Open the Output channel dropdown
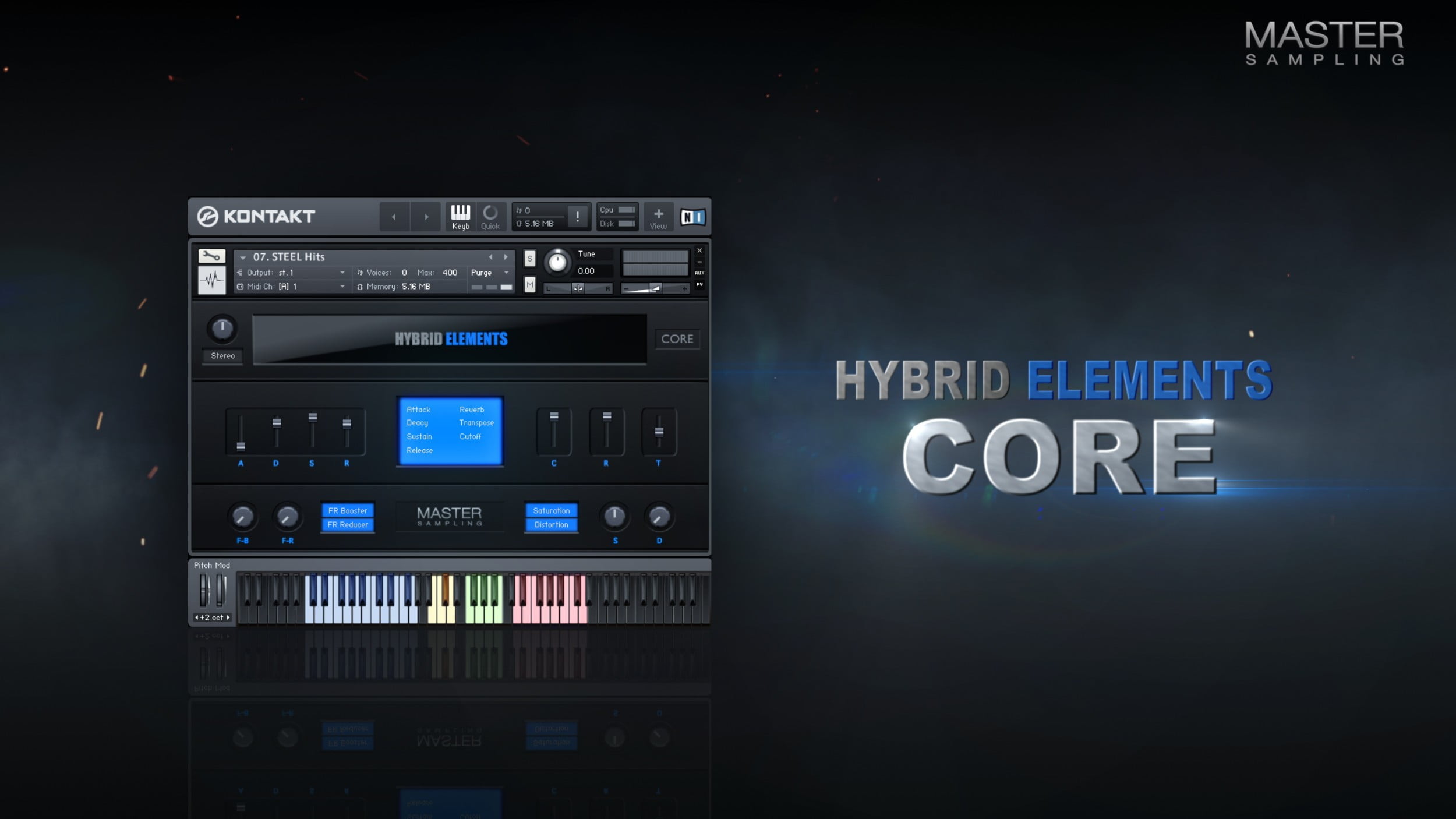 340,272
